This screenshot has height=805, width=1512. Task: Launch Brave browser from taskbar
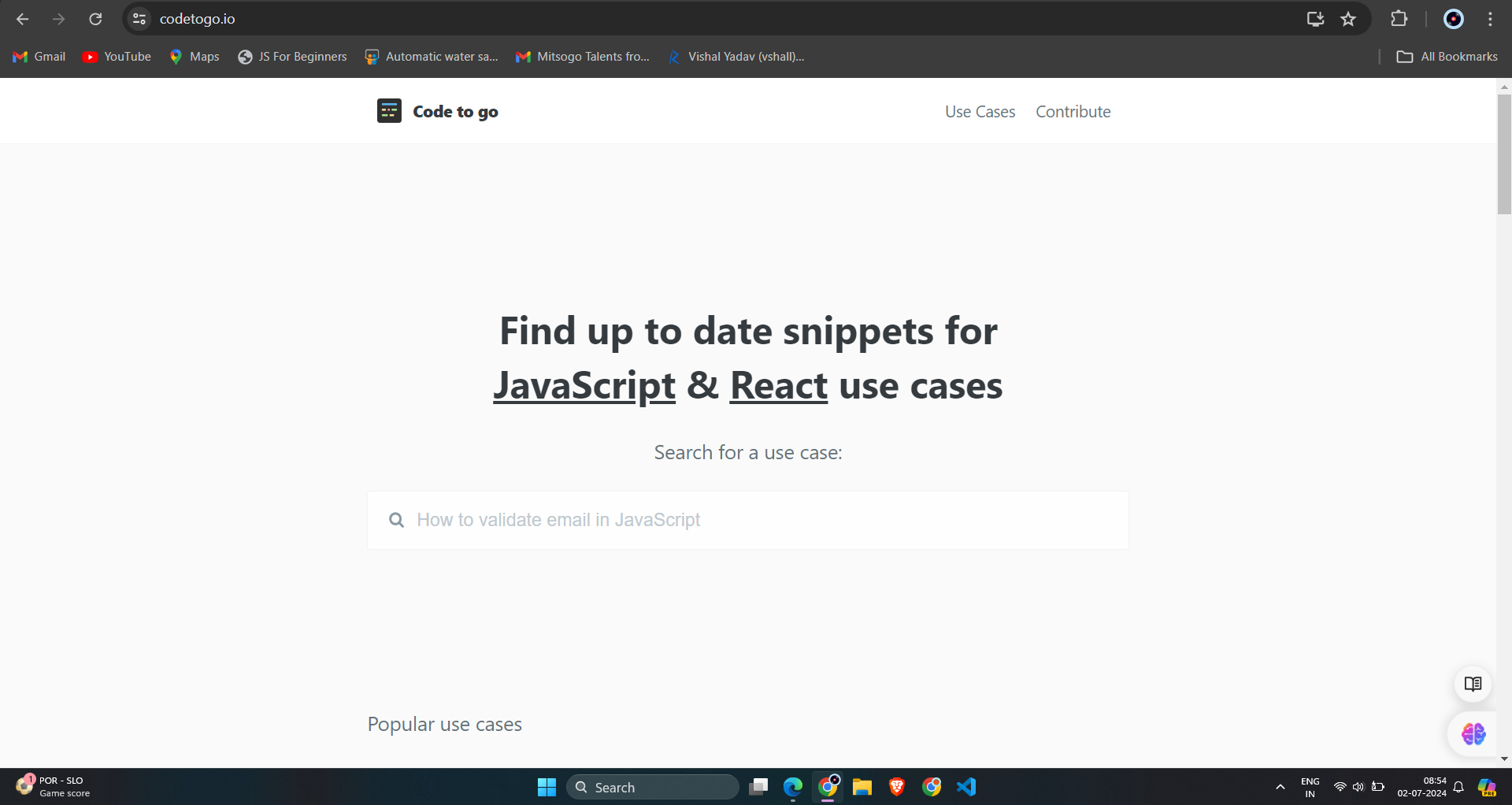[x=897, y=787]
